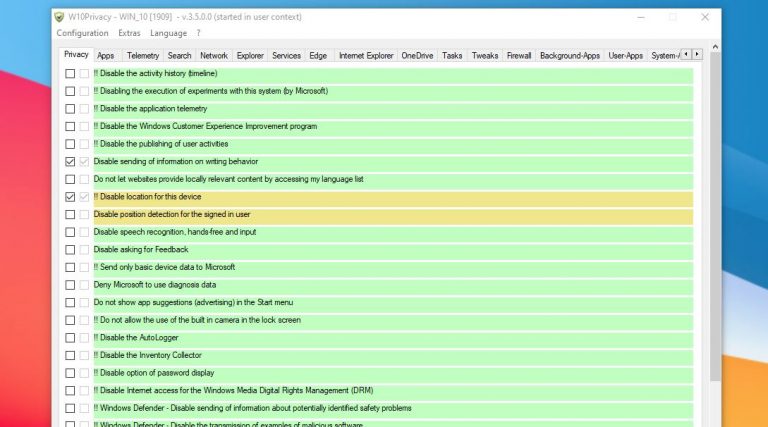Switch to the Firewall tab
The image size is (768, 427).
point(519,55)
